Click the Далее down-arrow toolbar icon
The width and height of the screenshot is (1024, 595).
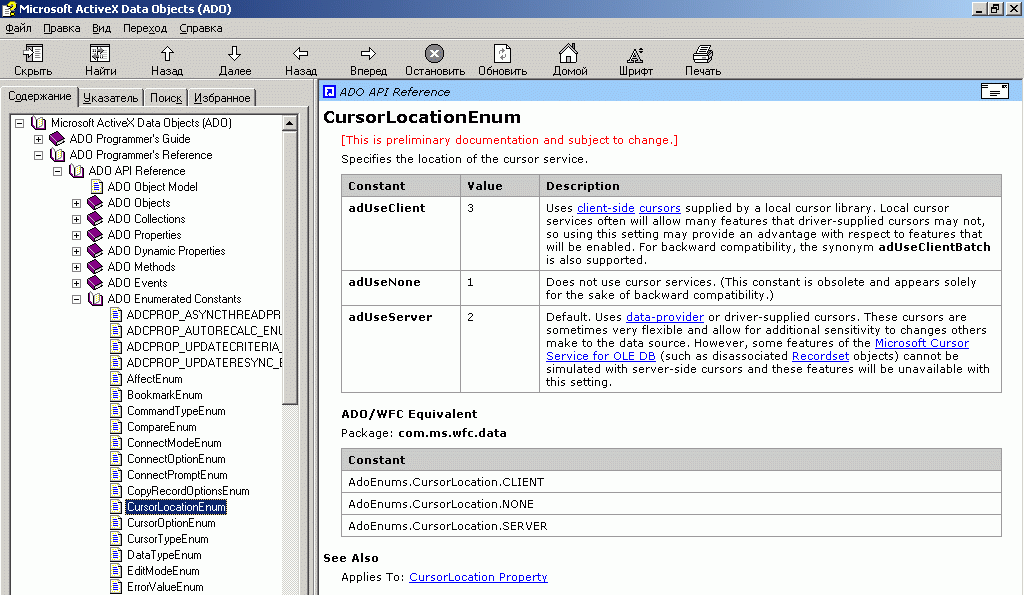[x=234, y=54]
